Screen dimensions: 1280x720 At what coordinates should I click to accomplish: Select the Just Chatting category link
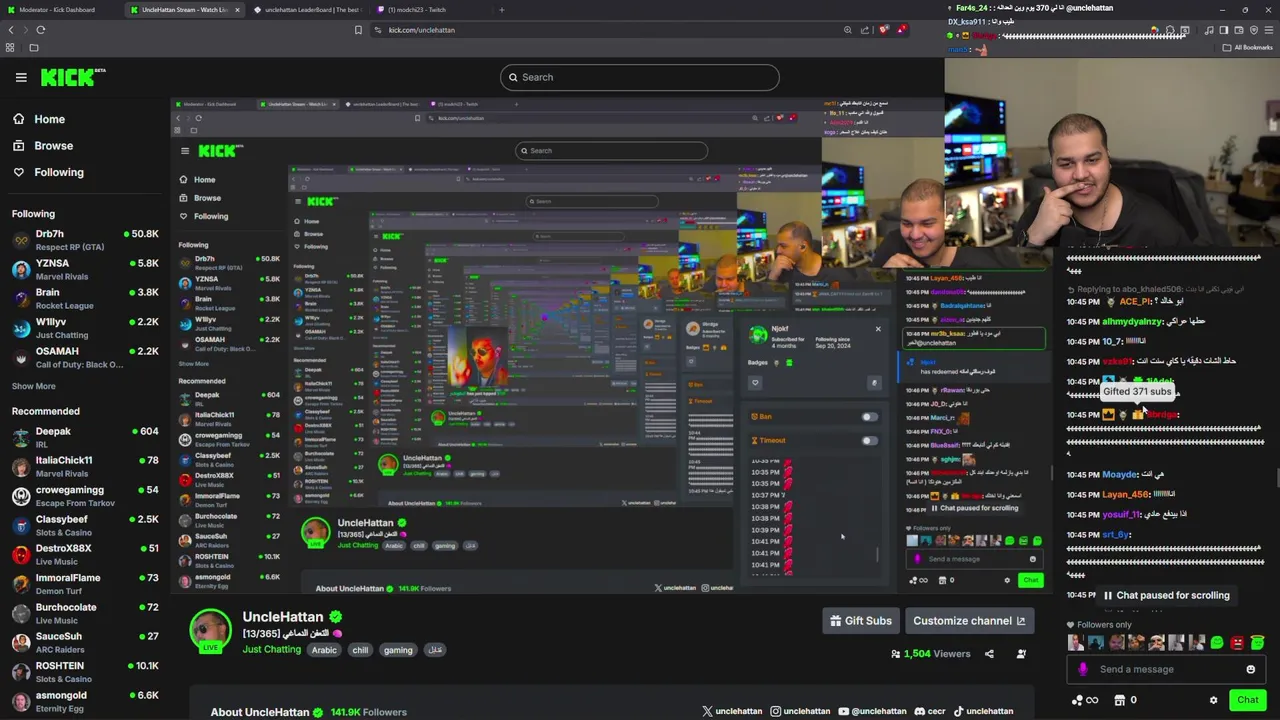click(x=271, y=650)
